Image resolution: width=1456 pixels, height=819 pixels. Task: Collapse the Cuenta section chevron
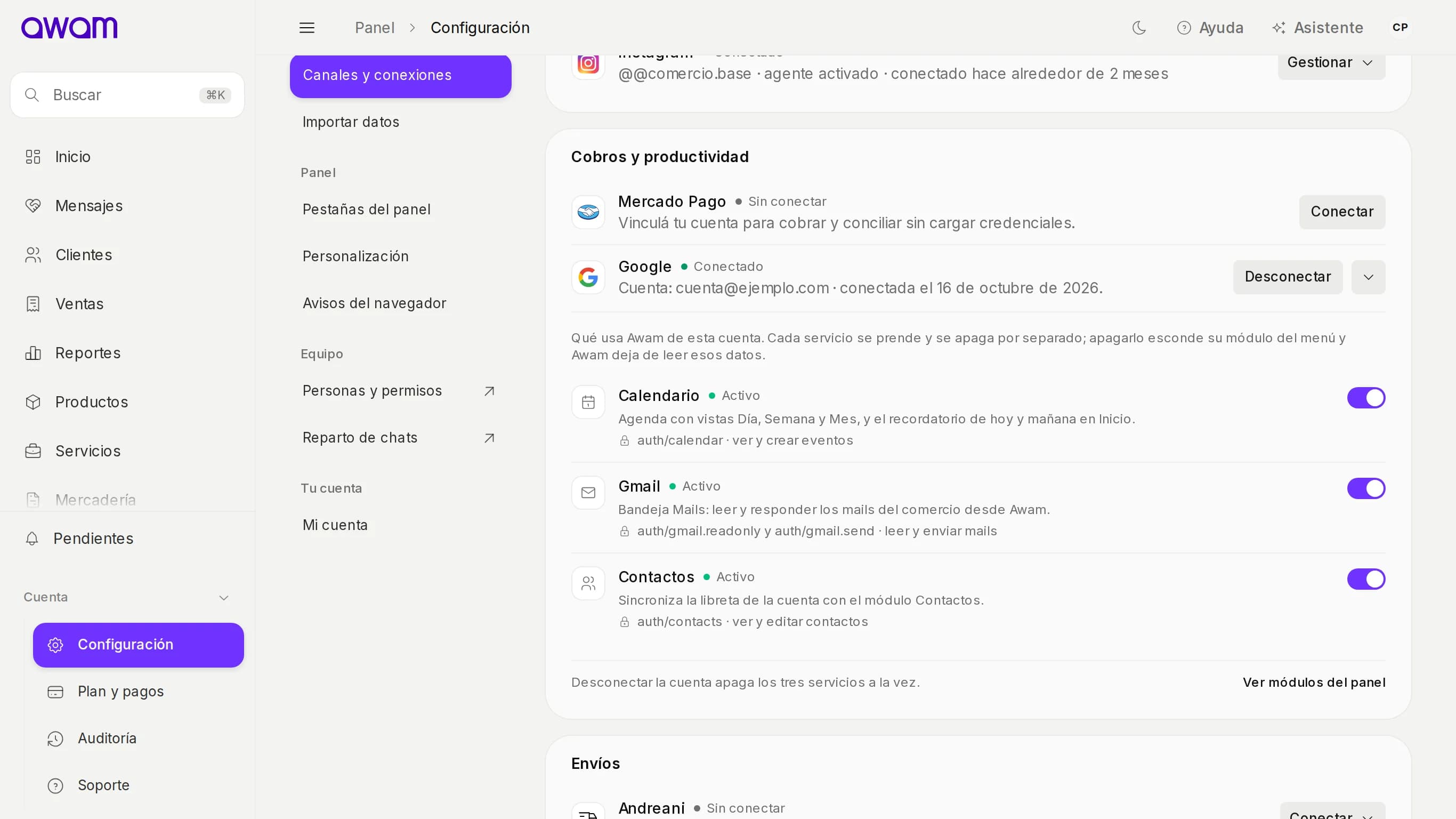coord(224,598)
